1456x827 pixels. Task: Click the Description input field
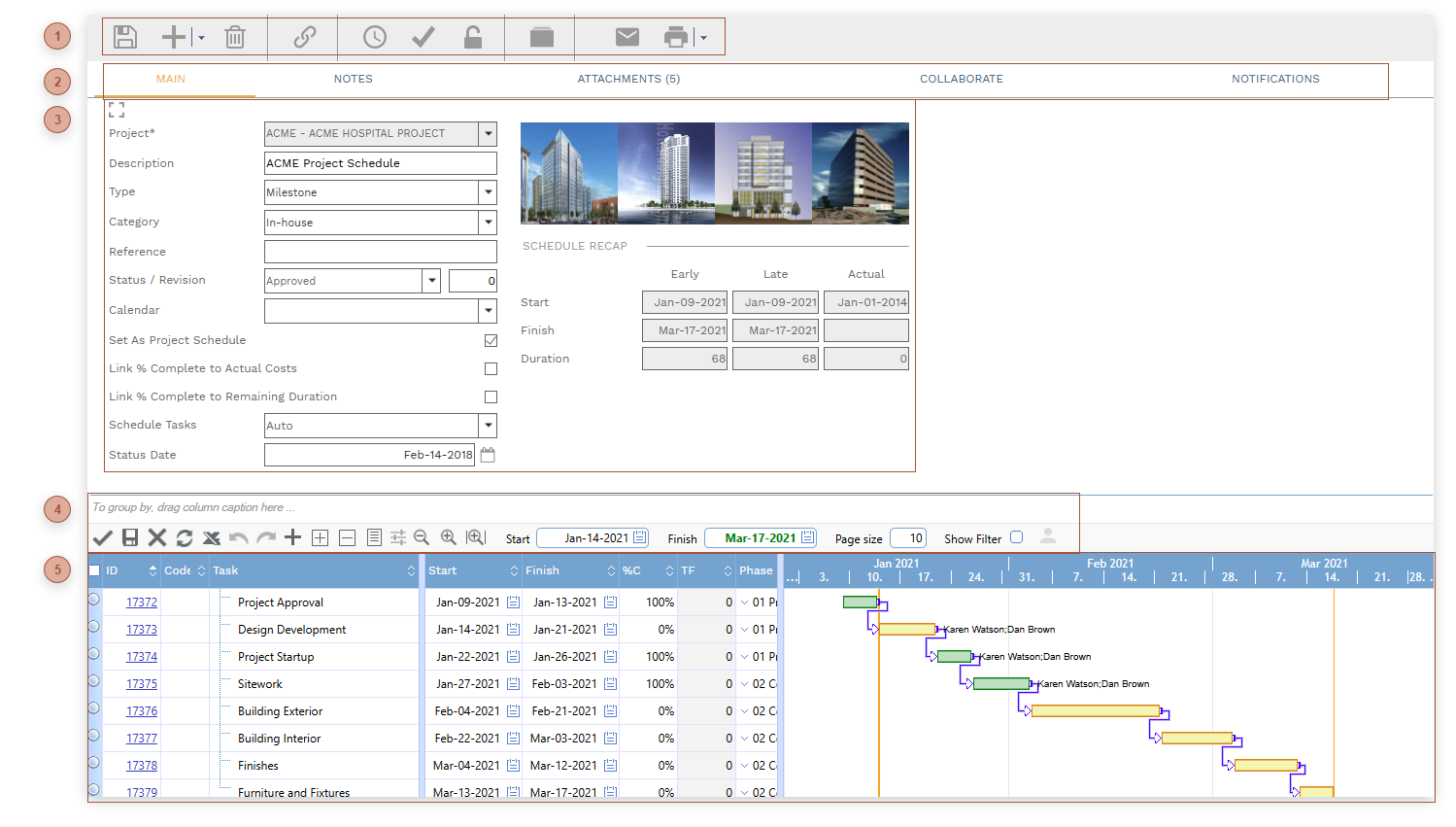coord(380,163)
